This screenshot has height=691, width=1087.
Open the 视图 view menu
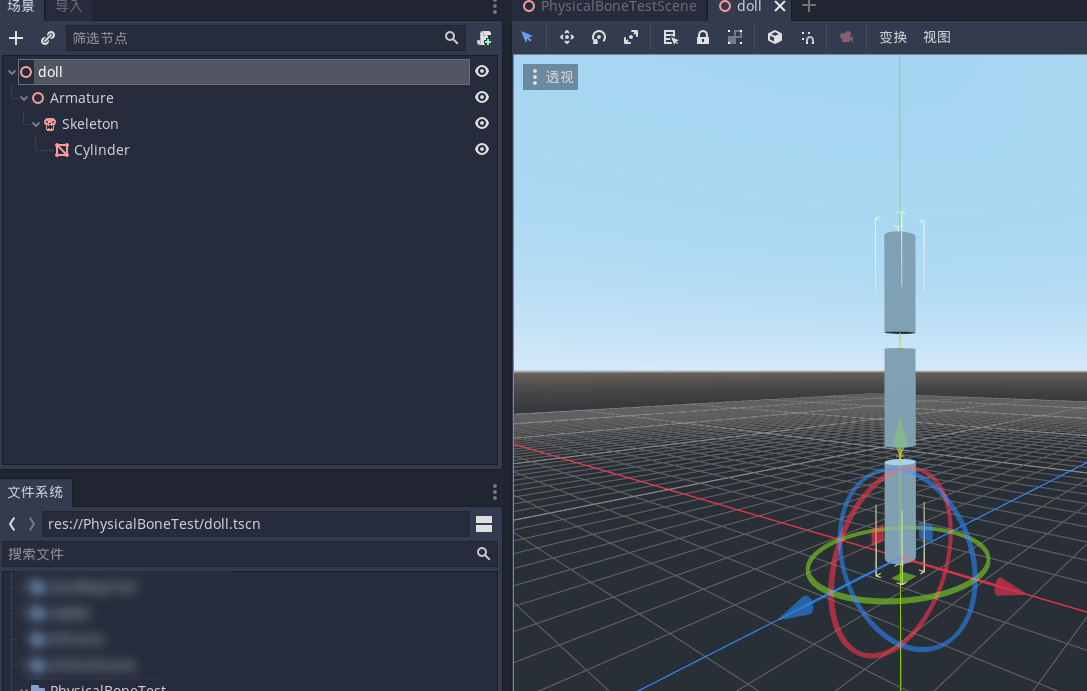tap(937, 37)
